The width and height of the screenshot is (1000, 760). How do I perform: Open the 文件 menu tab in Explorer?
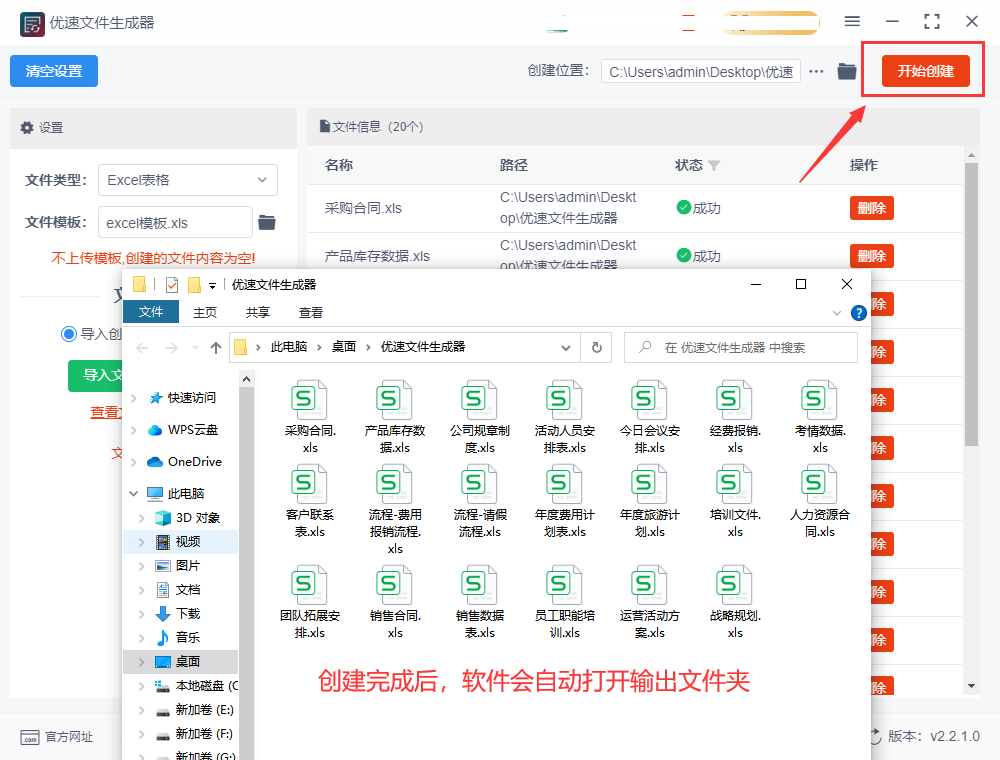(151, 312)
